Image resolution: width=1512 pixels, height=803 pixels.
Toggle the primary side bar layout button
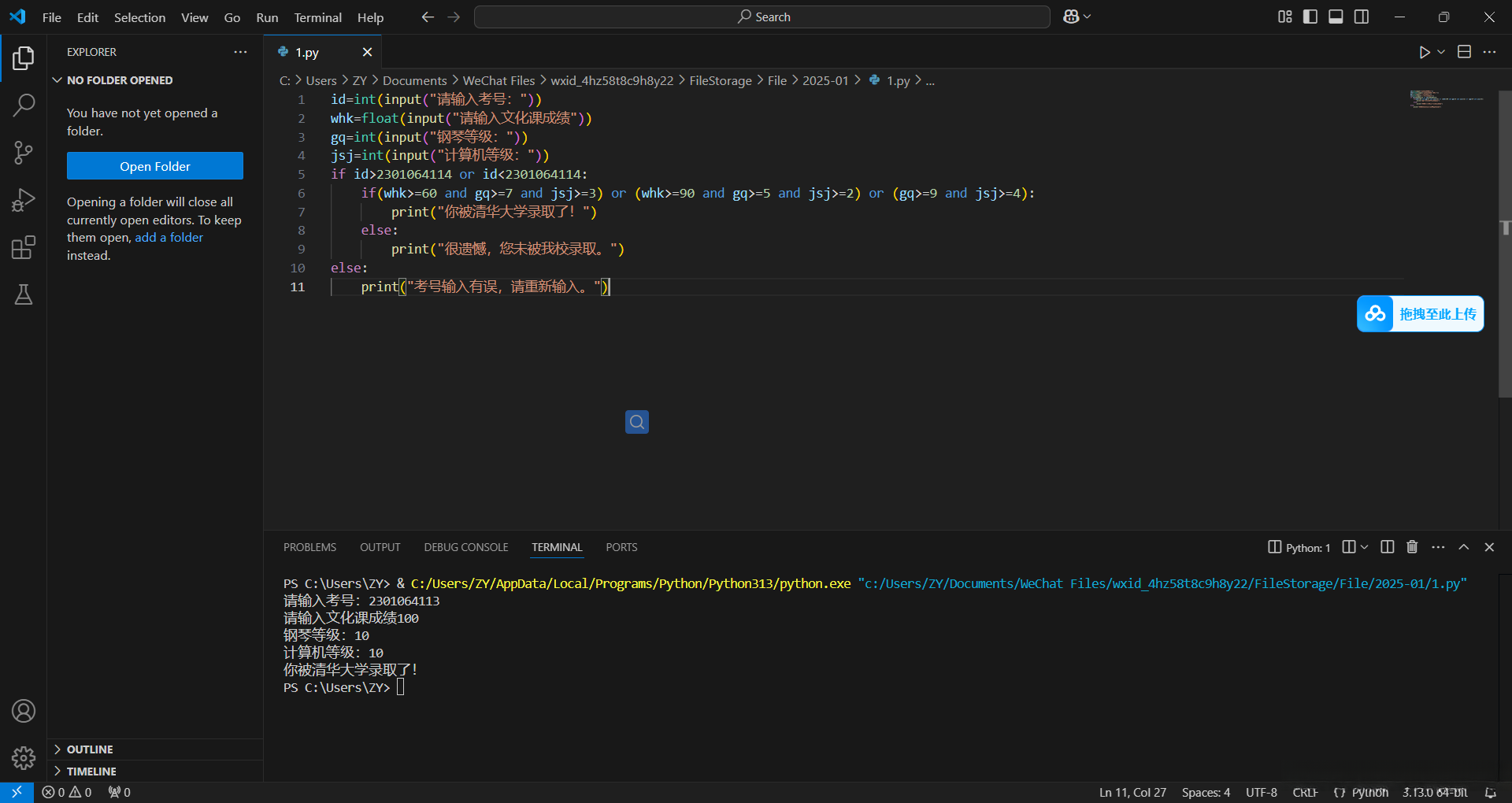coord(1310,17)
